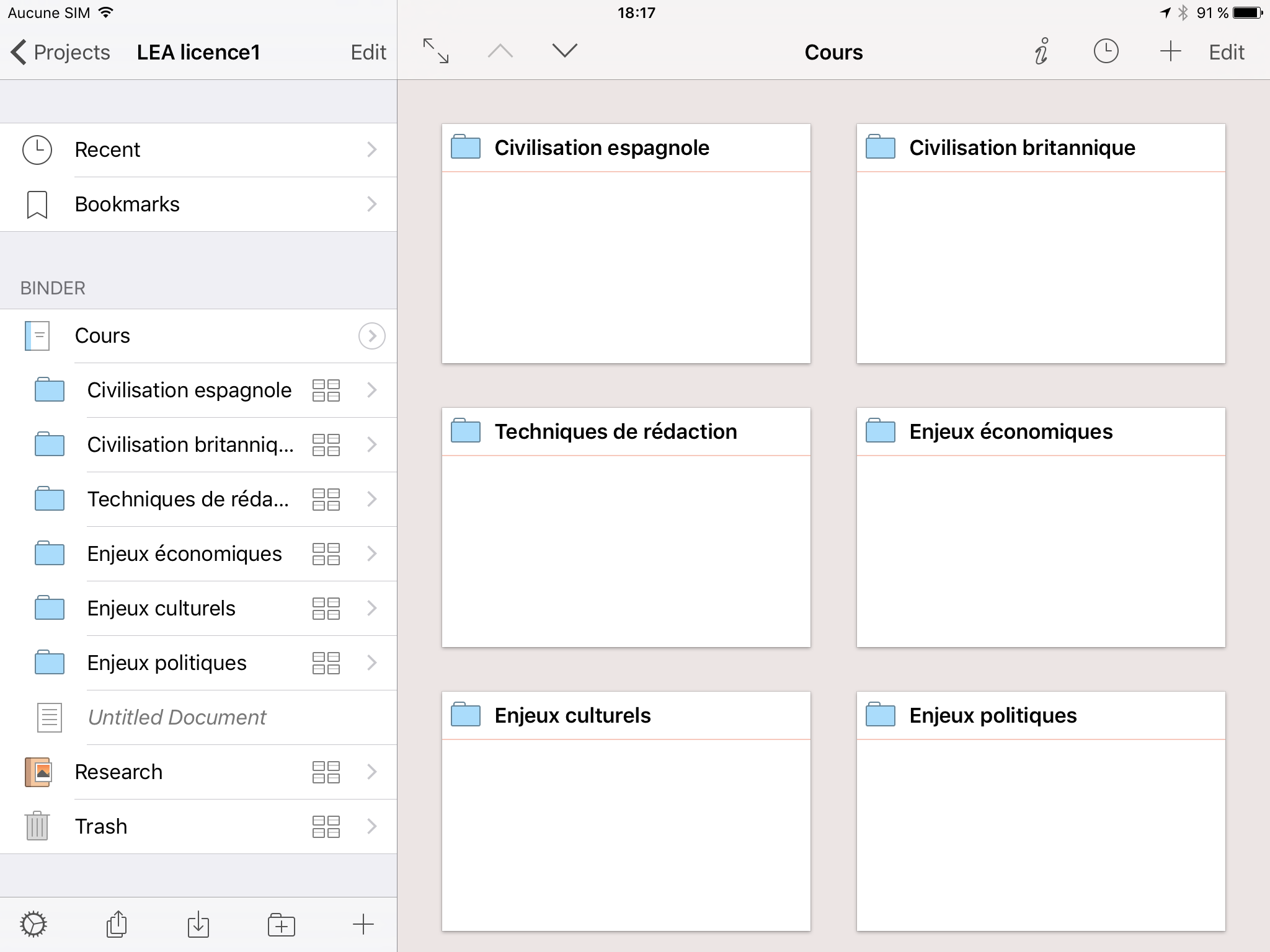Open the history clock icon in the toolbar
Viewport: 1270px width, 952px height.
click(x=1106, y=51)
